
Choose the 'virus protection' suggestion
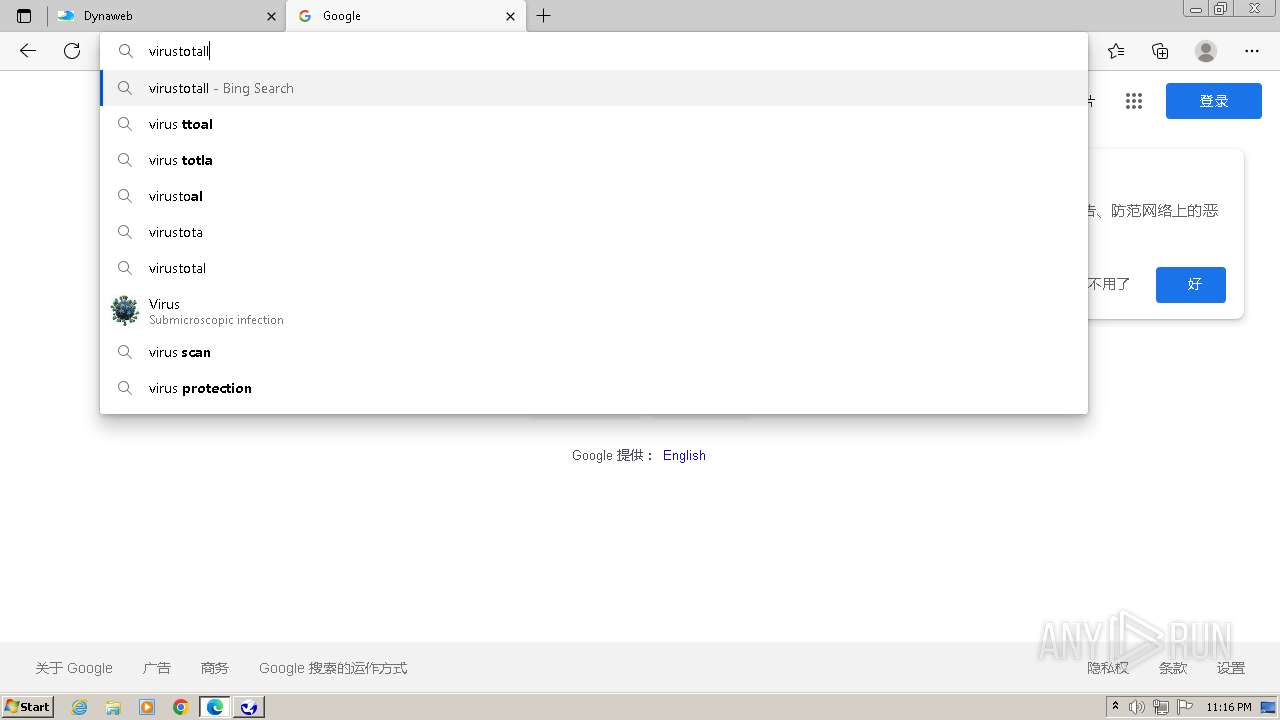click(x=594, y=388)
